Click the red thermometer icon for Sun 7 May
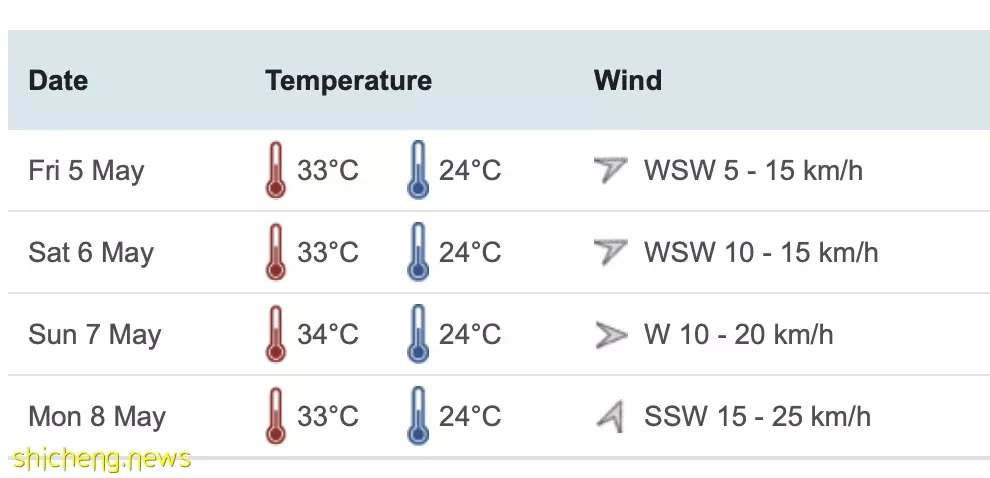Image resolution: width=990 pixels, height=478 pixels. pos(275,334)
